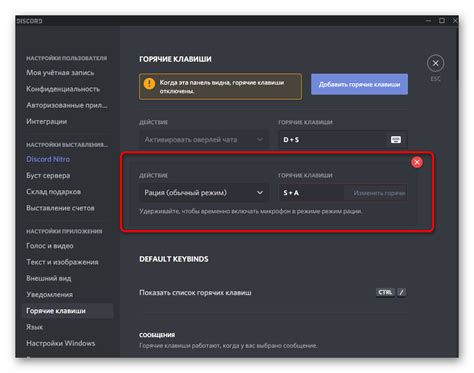Open Выставление счетов section
474x373 pixels.
(60, 208)
